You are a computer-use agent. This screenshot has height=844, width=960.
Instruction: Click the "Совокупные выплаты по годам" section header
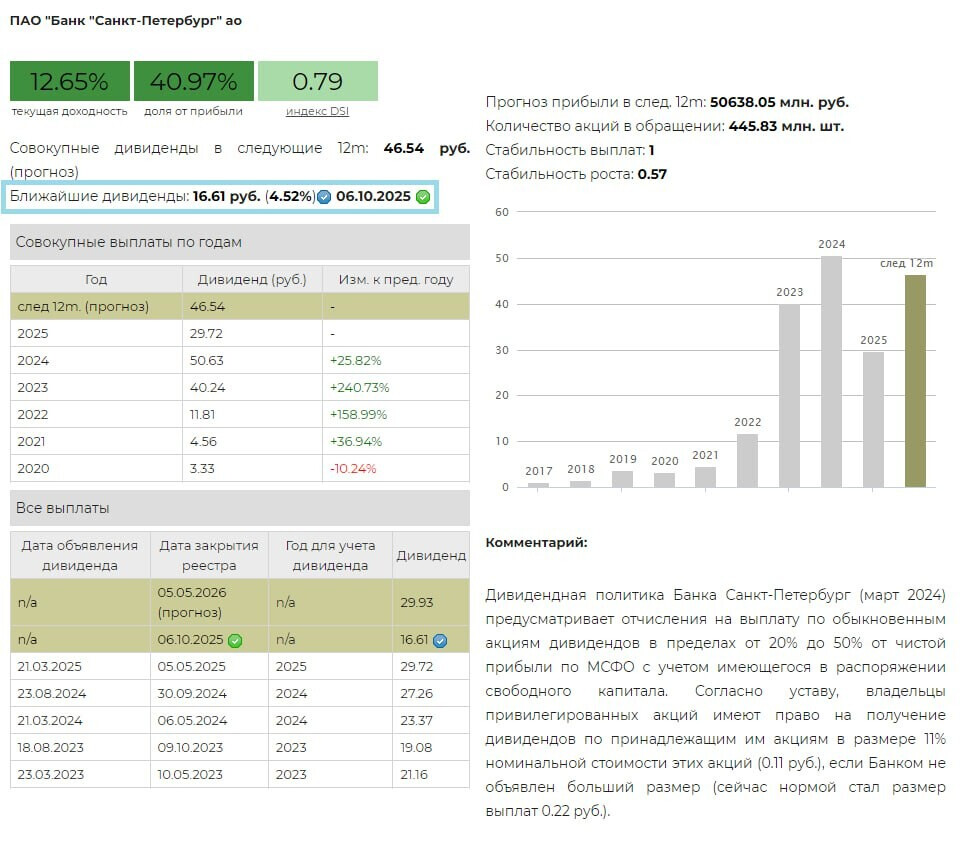pyautogui.click(x=239, y=242)
